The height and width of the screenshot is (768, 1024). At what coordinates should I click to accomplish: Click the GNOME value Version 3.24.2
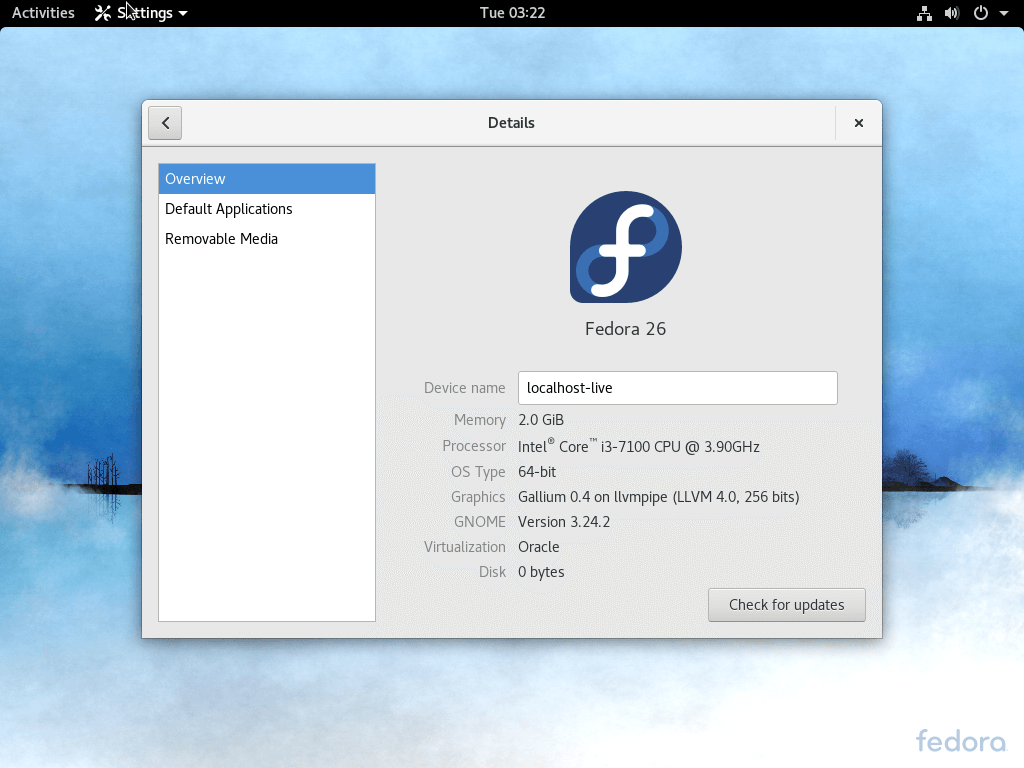point(564,522)
